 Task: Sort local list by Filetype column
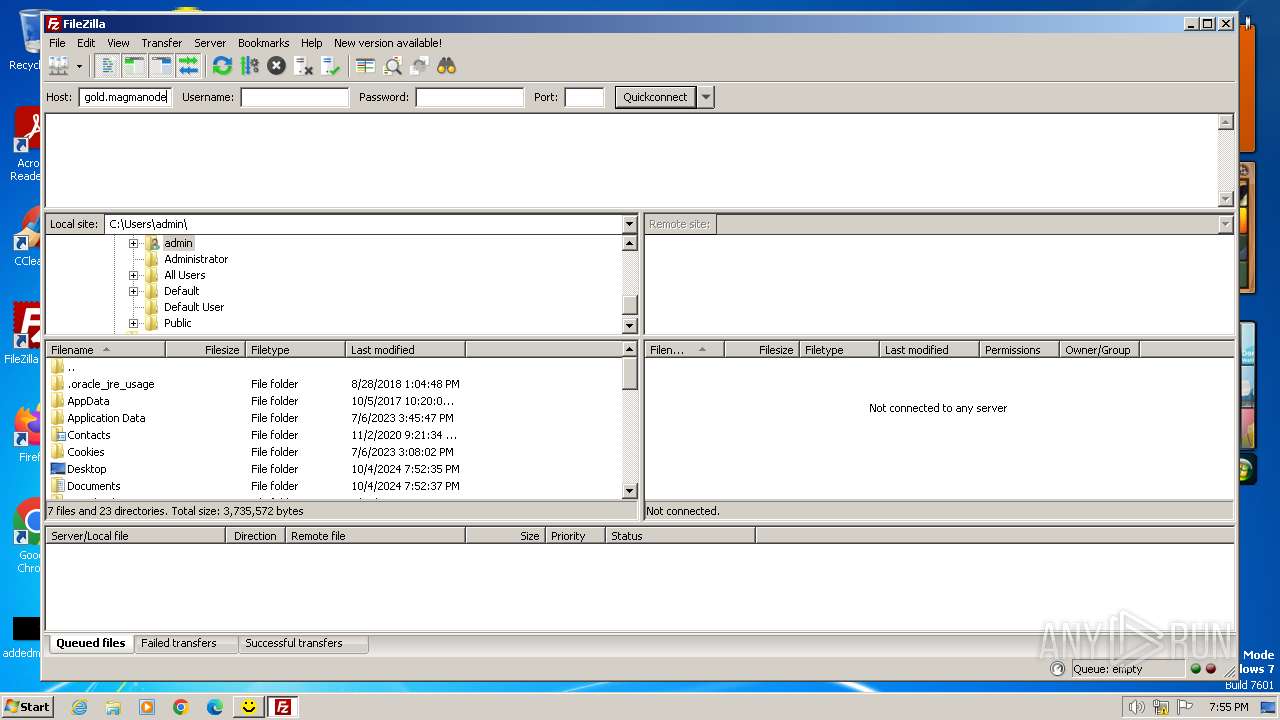pos(295,350)
